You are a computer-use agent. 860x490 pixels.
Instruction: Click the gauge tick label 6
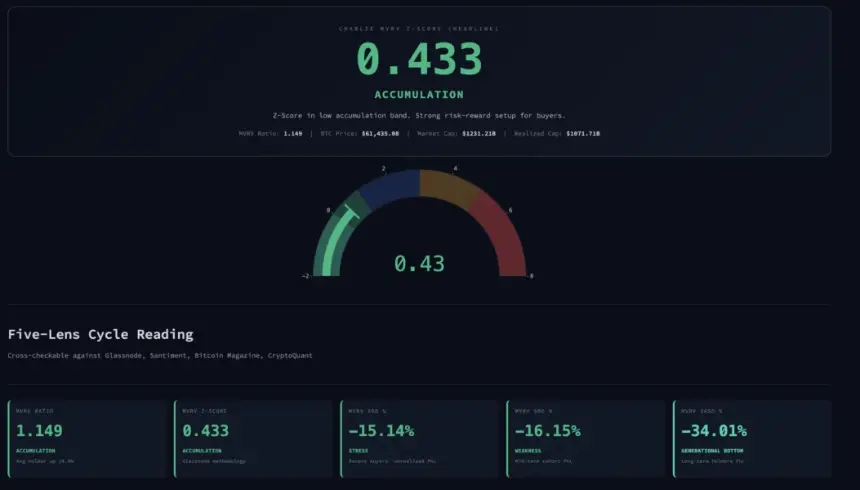pyautogui.click(x=510, y=210)
